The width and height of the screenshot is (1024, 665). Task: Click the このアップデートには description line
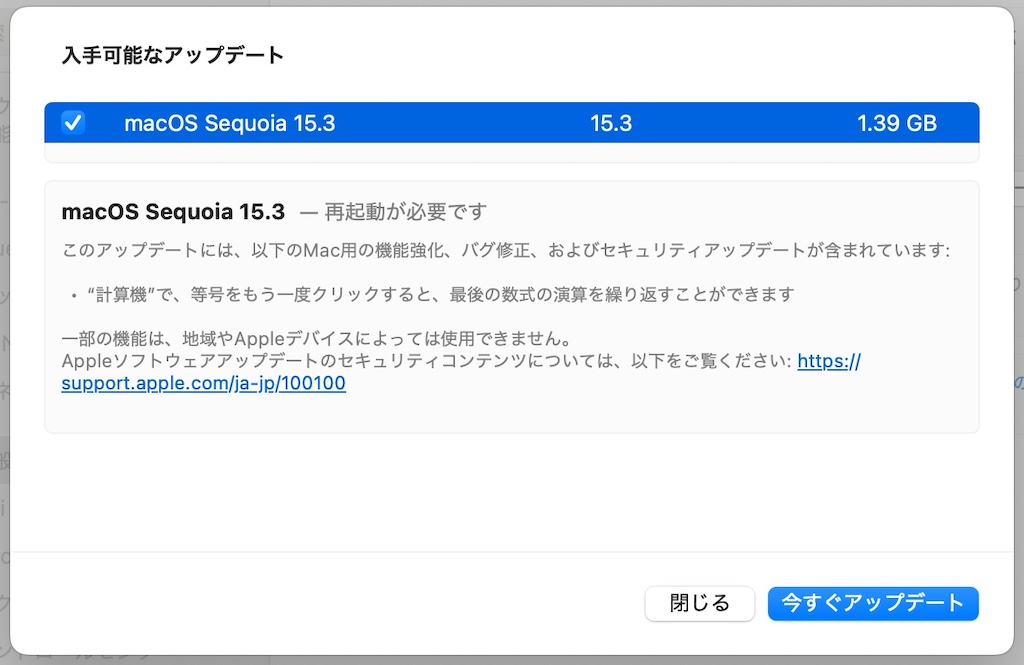click(505, 250)
